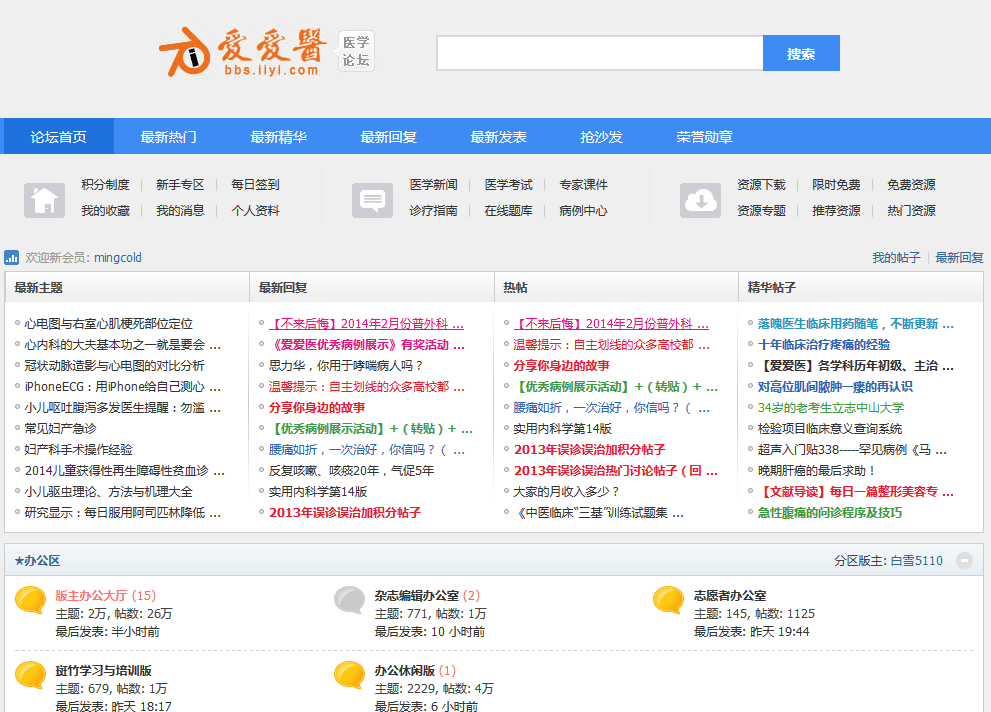Viewport: 991px width, 712px height.
Task: Open the 免费资源 link
Action: [x=911, y=184]
